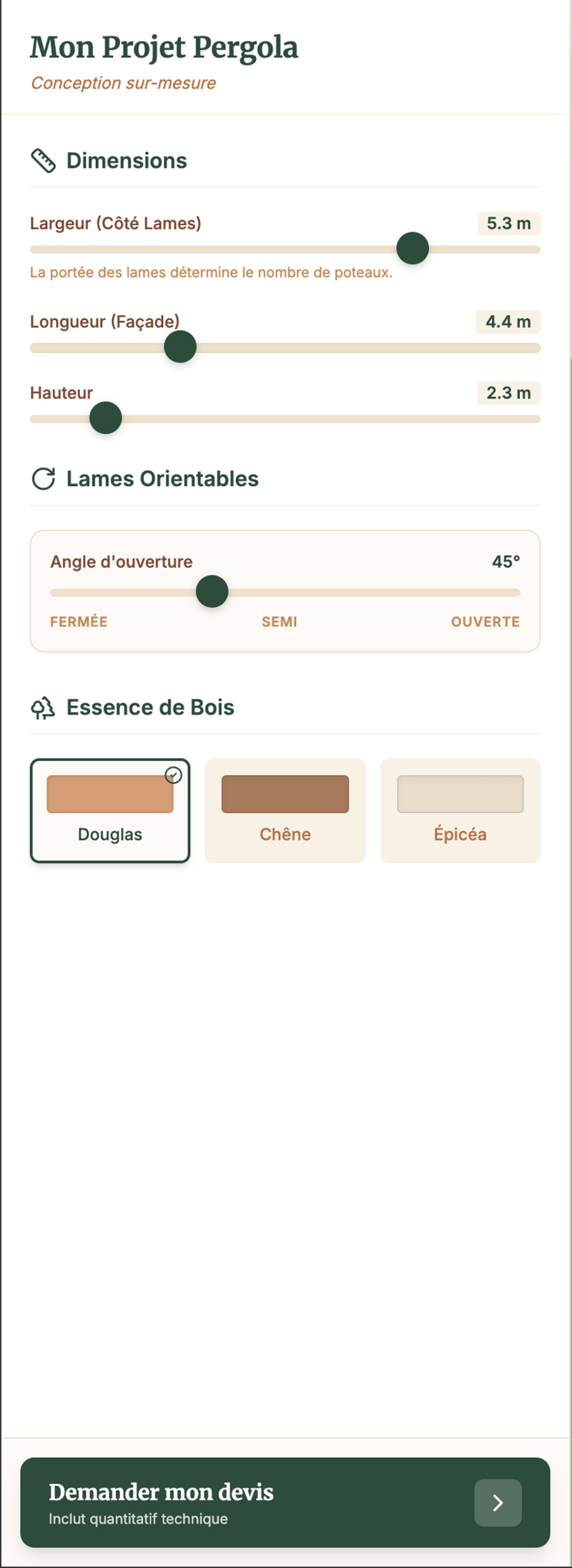572x1568 pixels.
Task: Click the OUVERTE angle preset
Action: 485,621
